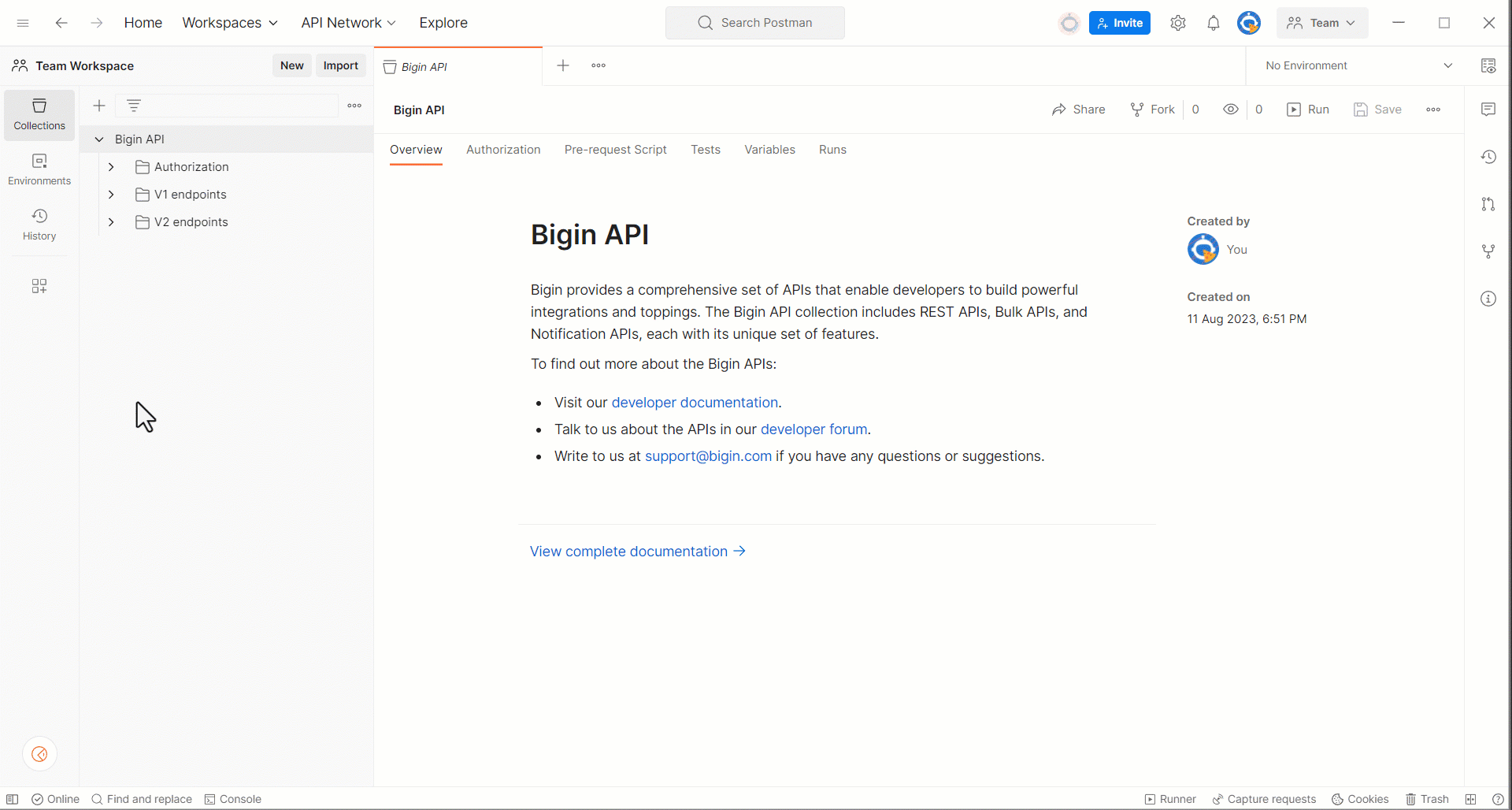The height and width of the screenshot is (810, 1512).
Task: Click the filter collections icon
Action: [134, 106]
